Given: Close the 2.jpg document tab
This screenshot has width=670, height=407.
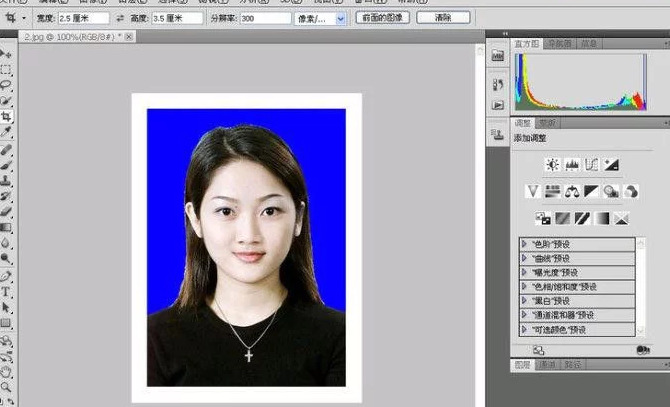Looking at the screenshot, I should pos(129,37).
